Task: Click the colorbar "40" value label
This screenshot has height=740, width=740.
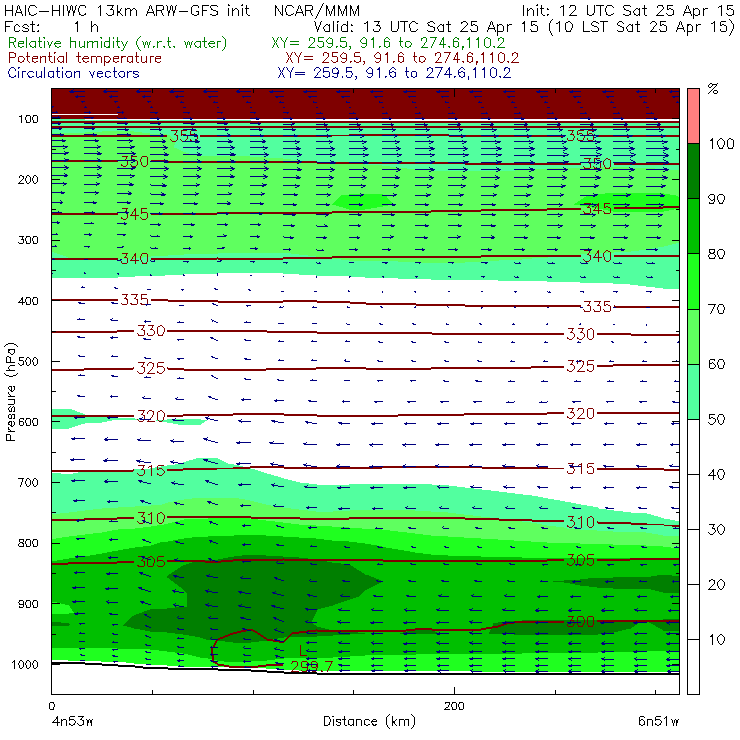Action: (716, 474)
